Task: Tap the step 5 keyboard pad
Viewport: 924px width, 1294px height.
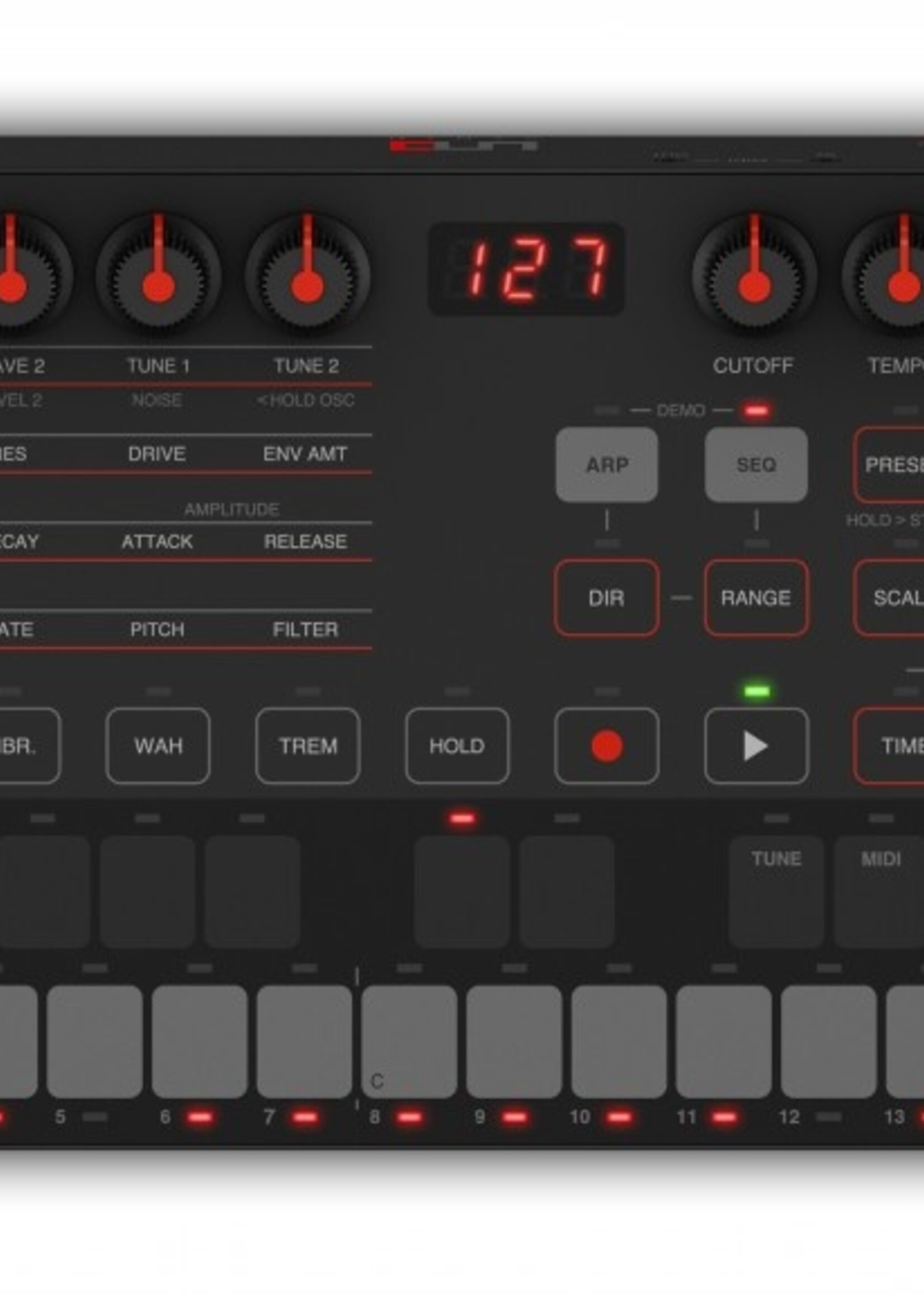Action: 95,1041
